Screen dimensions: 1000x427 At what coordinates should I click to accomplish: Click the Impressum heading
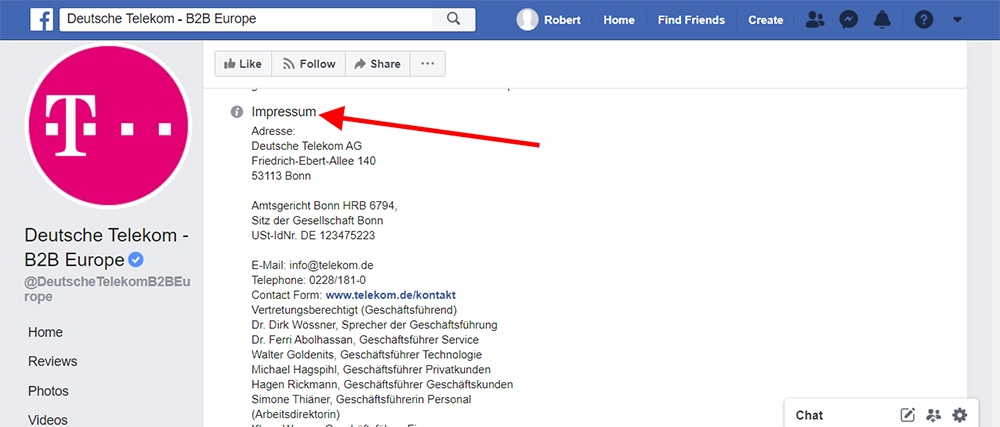point(284,112)
